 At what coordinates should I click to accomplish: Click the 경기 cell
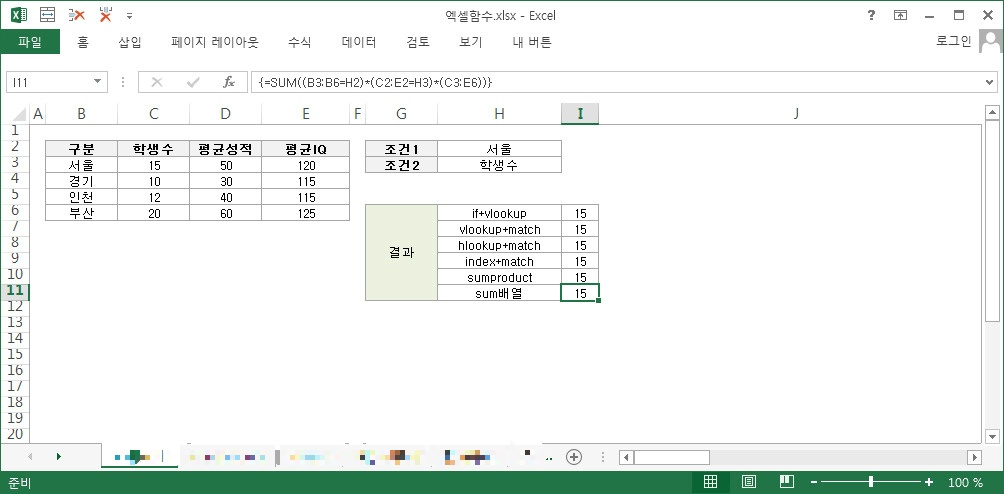[x=81, y=181]
